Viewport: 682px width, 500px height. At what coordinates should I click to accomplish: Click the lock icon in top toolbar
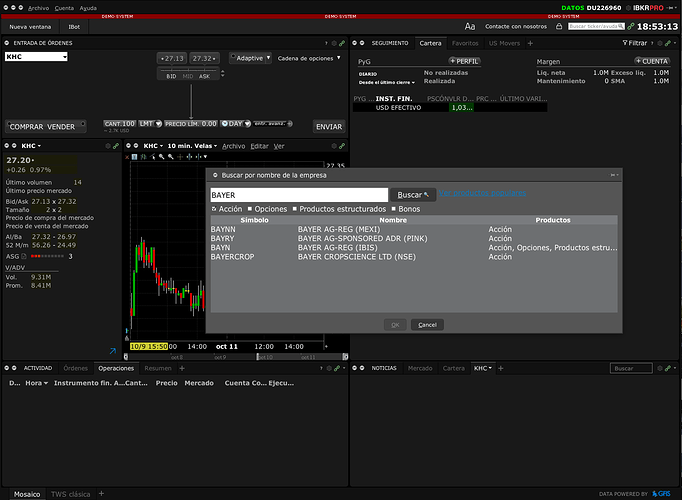click(x=559, y=27)
